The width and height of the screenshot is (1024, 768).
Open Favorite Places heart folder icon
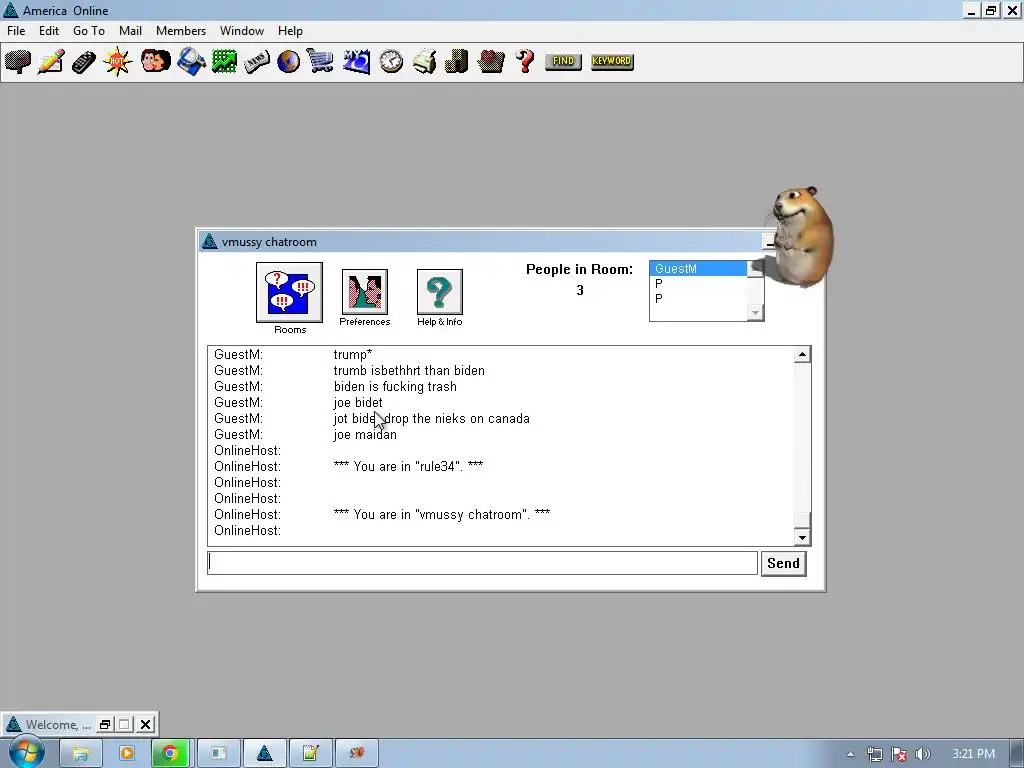click(x=490, y=62)
